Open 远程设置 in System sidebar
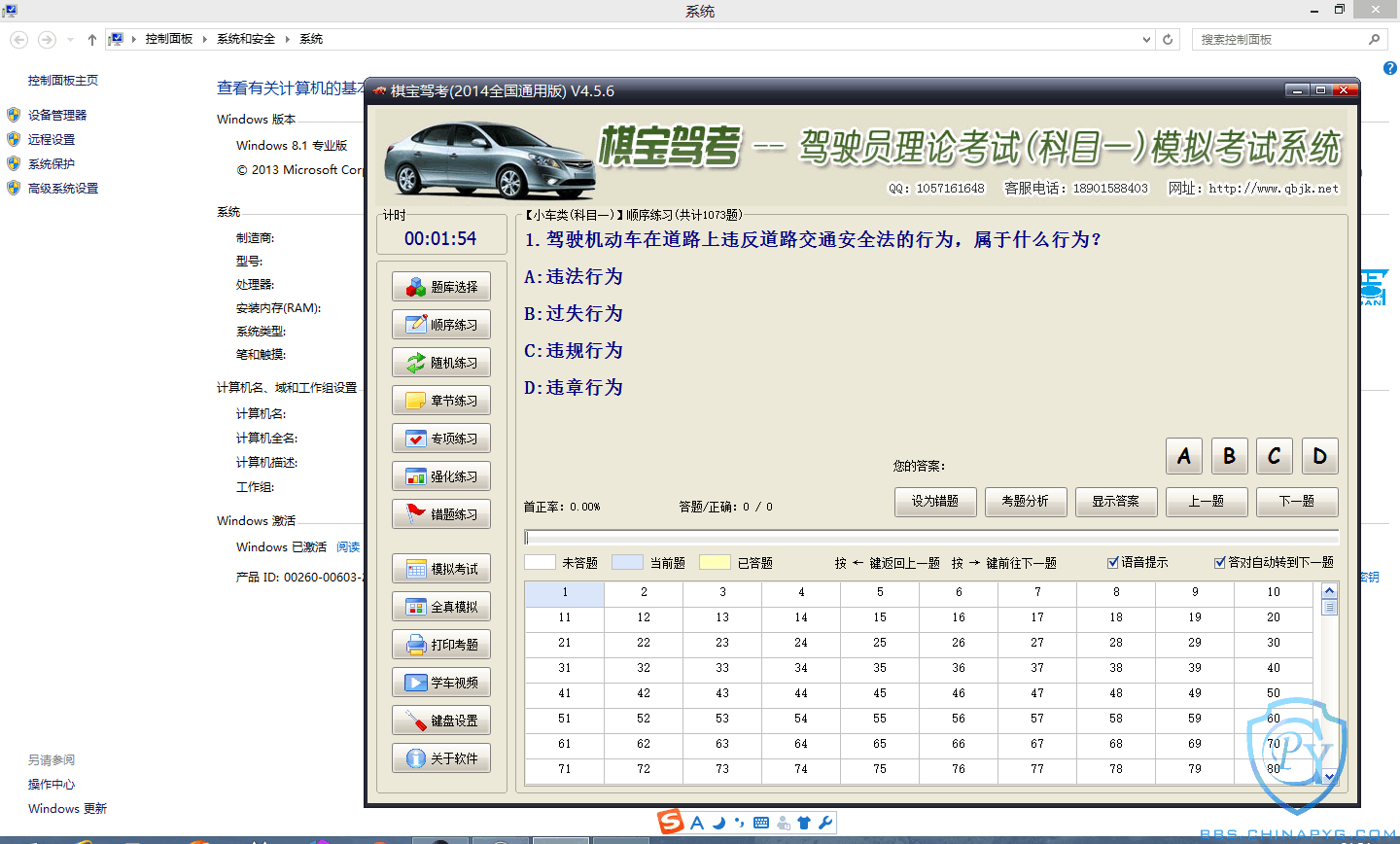Screen dimensions: 1400x844 [x=52, y=139]
